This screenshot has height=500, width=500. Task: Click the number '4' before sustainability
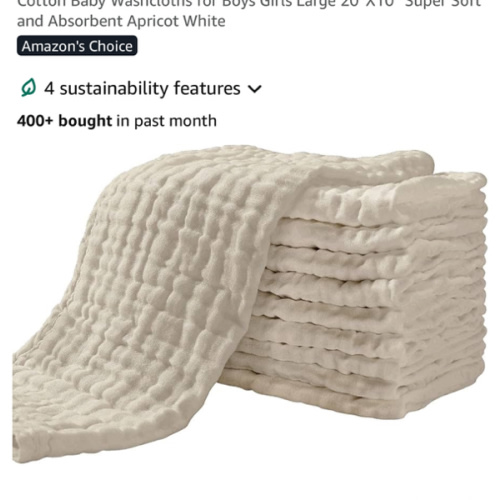pyautogui.click(x=49, y=89)
